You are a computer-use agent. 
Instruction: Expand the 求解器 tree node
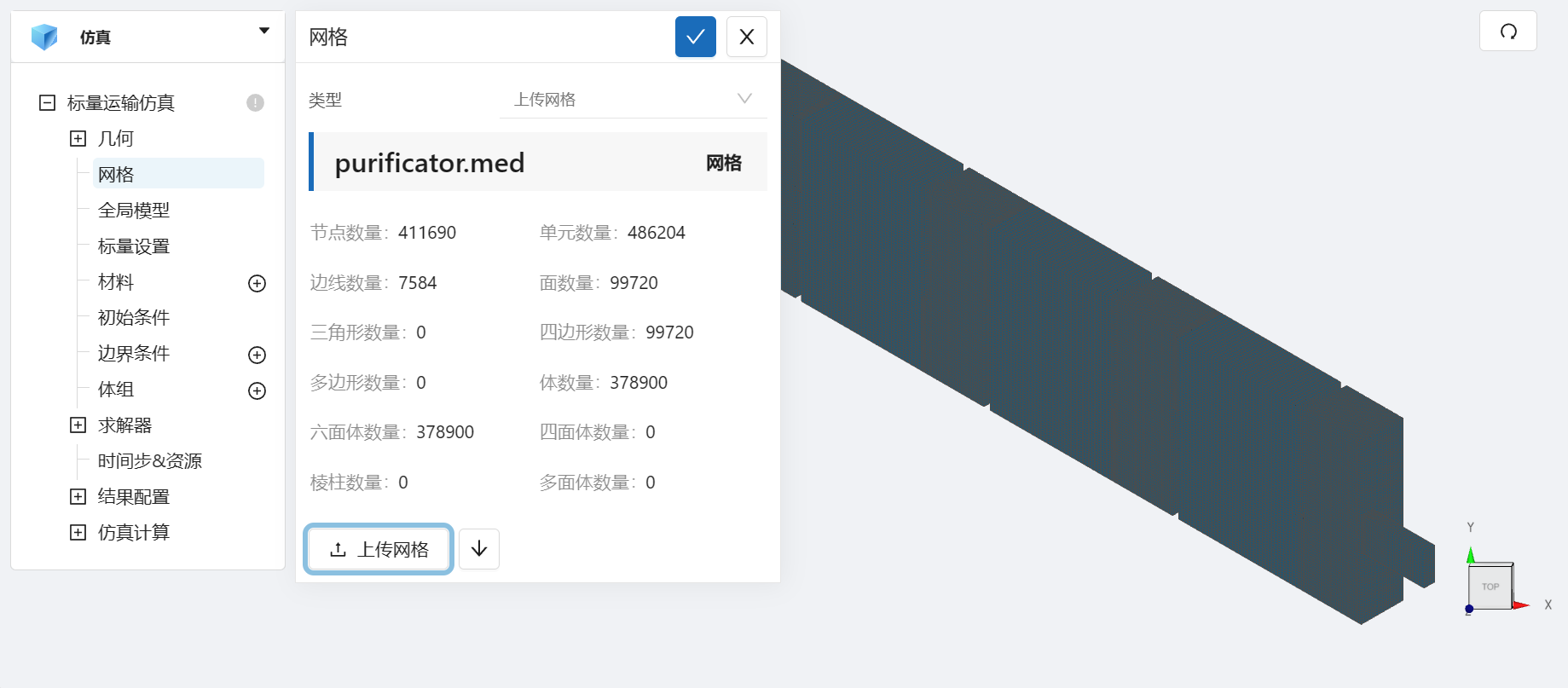pyautogui.click(x=78, y=425)
